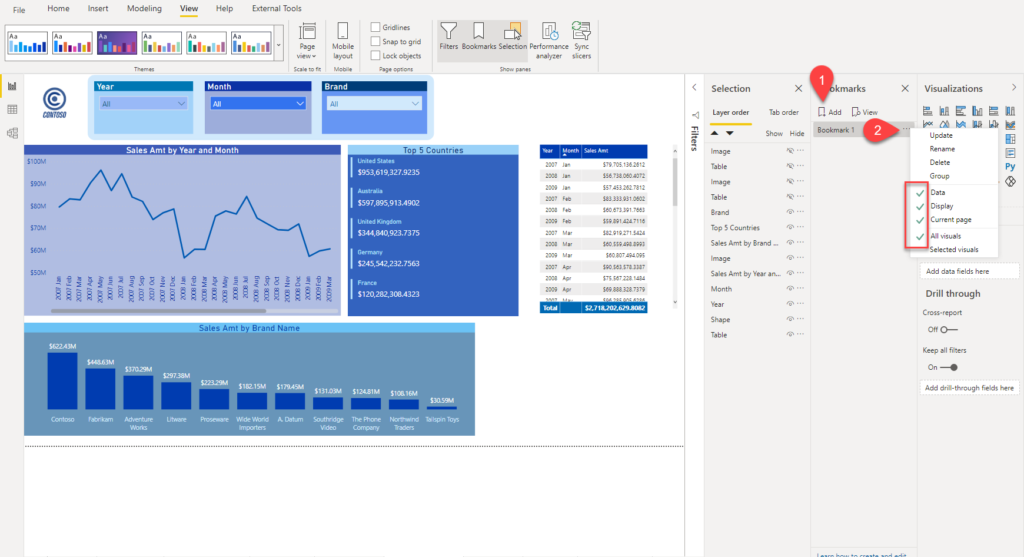The image size is (1024, 557).
Task: Select the Contoso bar in brand chart
Action: (x=62, y=381)
